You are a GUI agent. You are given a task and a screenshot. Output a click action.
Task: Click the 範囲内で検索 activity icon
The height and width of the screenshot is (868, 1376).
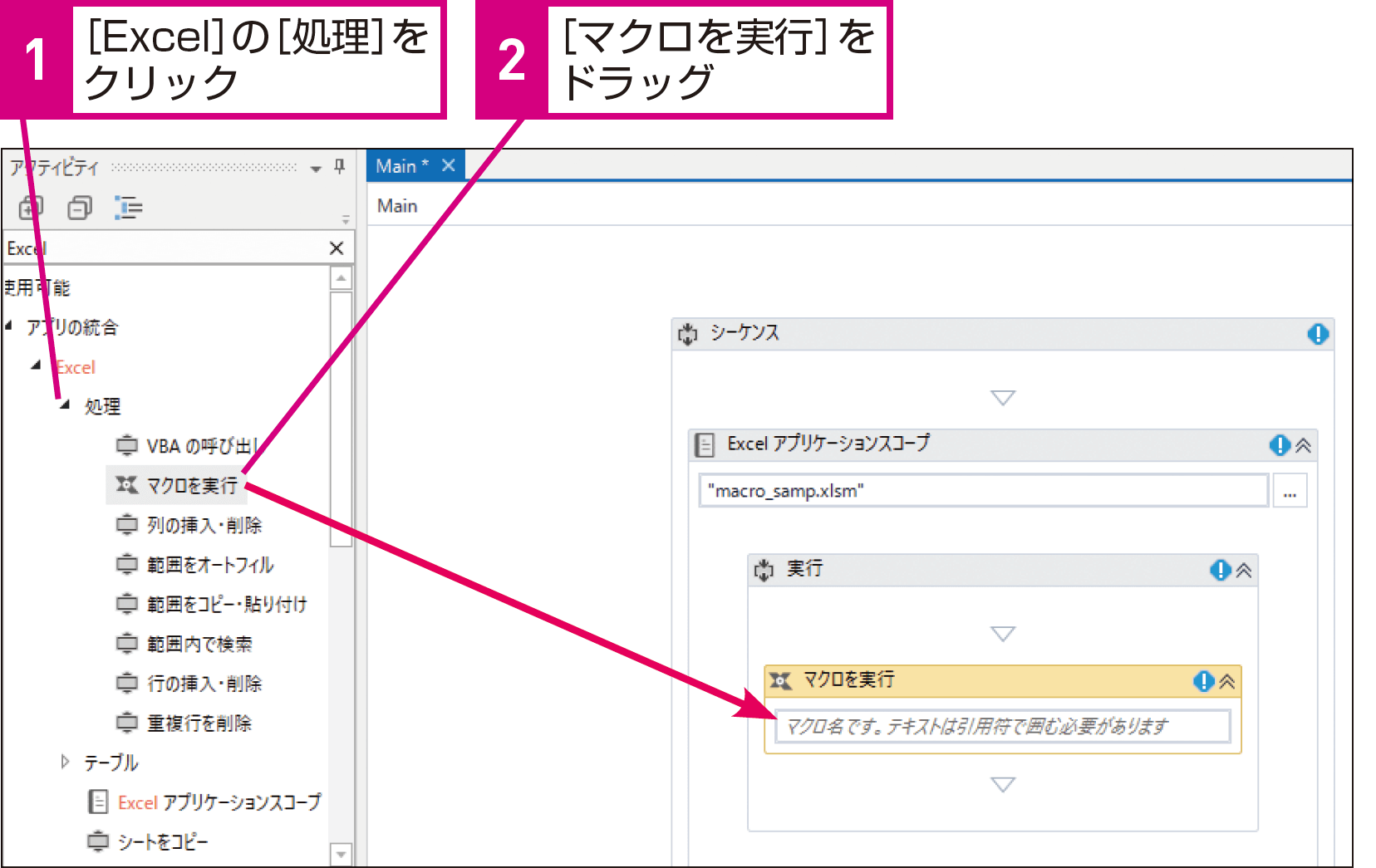[x=126, y=644]
